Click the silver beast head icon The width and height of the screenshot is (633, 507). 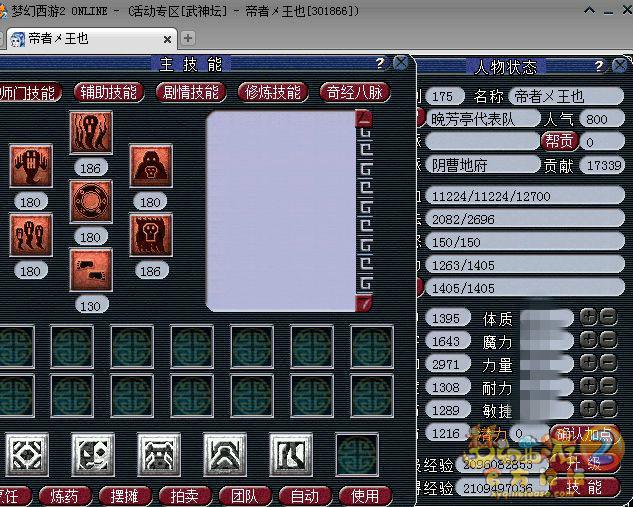pyautogui.click(x=159, y=455)
